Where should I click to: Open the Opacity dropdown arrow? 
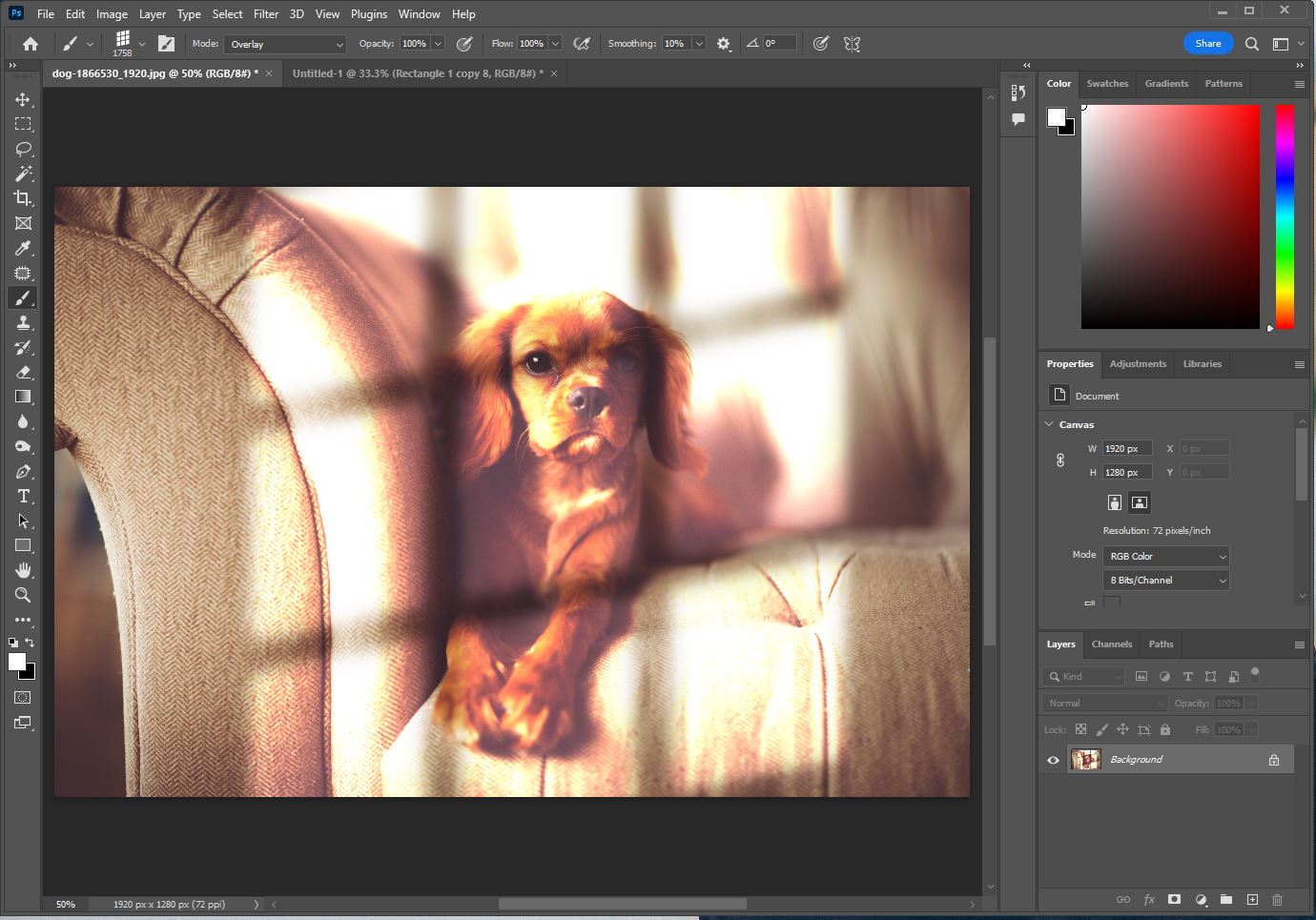(x=438, y=44)
